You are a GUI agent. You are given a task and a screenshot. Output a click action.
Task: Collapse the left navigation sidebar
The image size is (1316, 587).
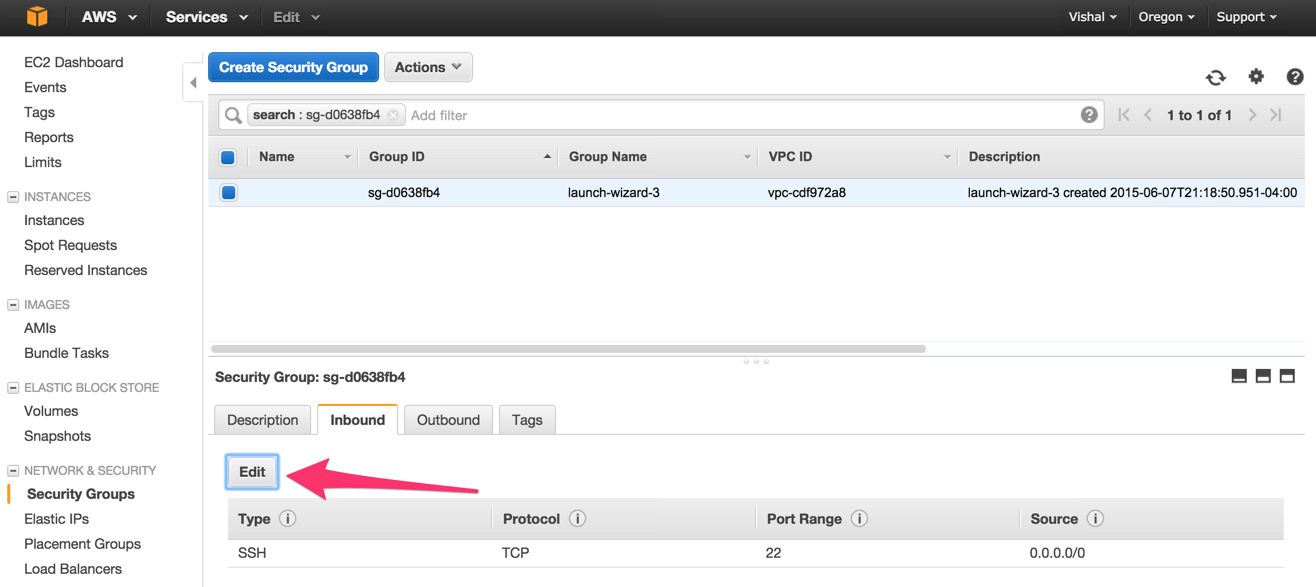tap(193, 82)
